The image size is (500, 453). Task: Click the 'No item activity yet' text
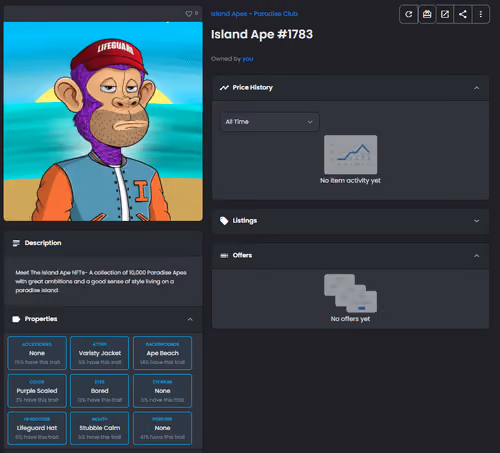coord(350,181)
